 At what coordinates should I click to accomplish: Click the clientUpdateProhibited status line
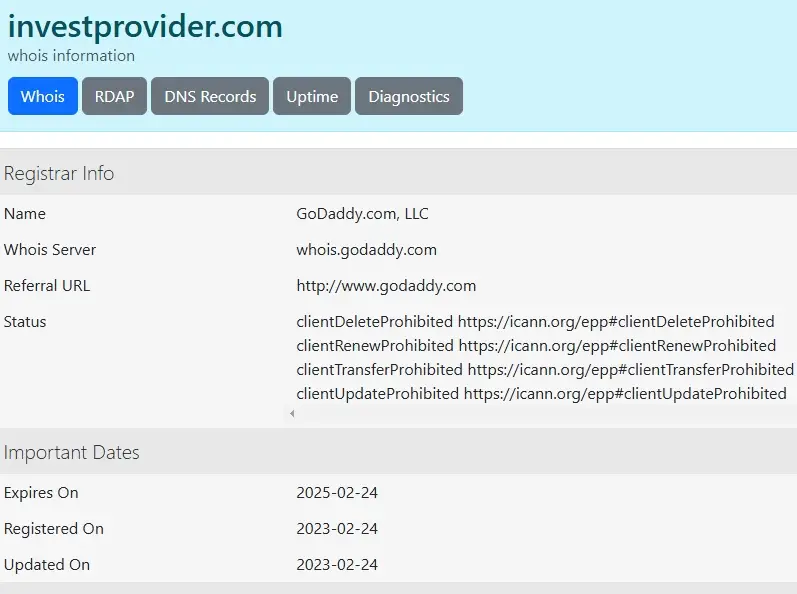pyautogui.click(x=541, y=393)
